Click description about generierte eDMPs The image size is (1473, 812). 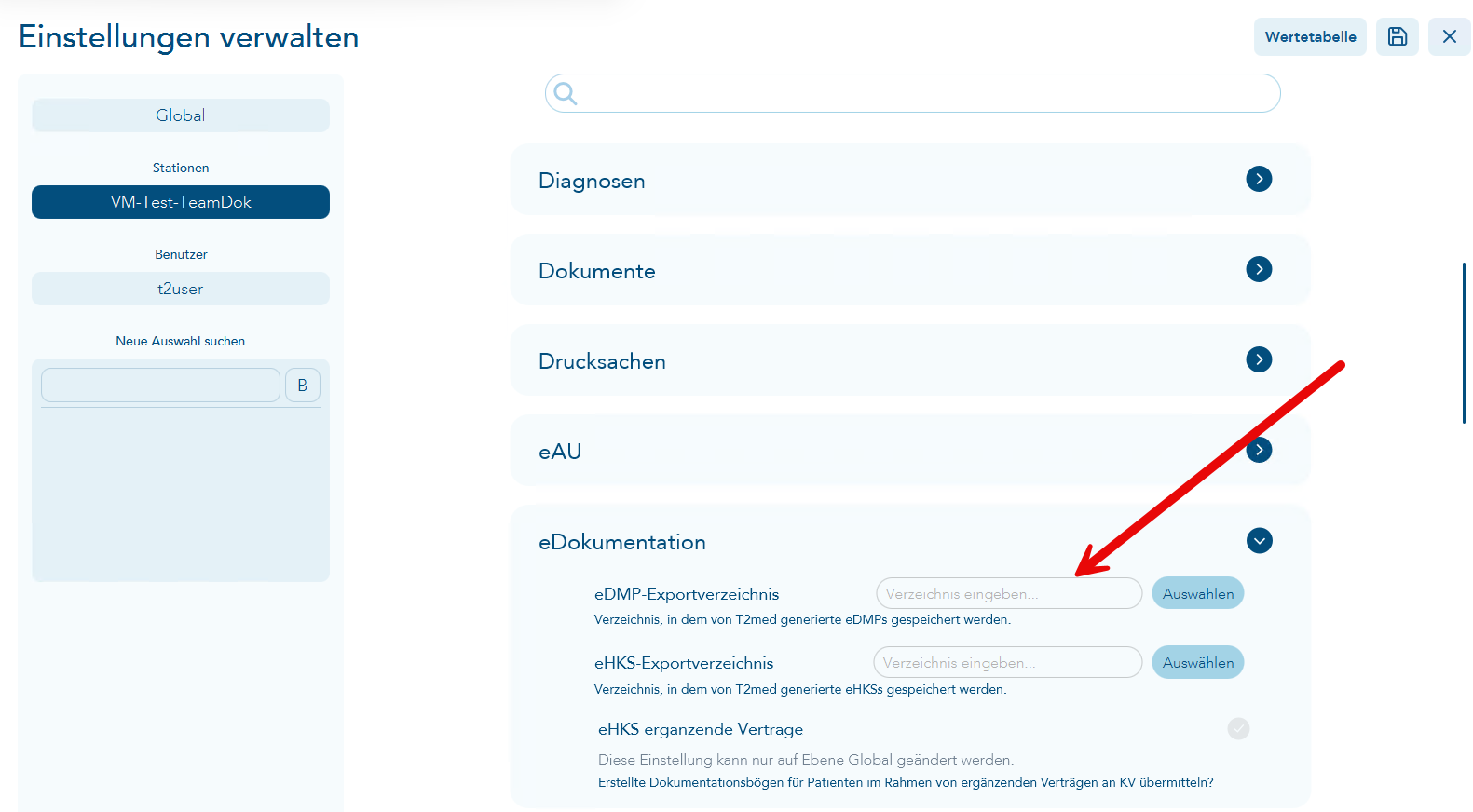coord(802,619)
